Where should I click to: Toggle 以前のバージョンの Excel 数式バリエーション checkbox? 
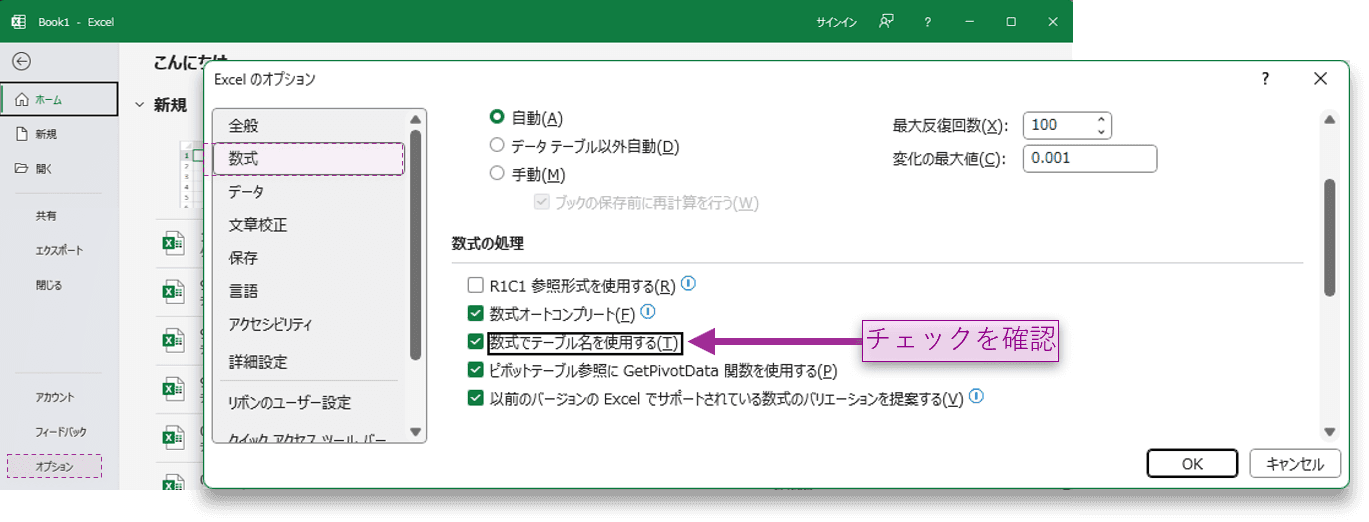click(476, 398)
